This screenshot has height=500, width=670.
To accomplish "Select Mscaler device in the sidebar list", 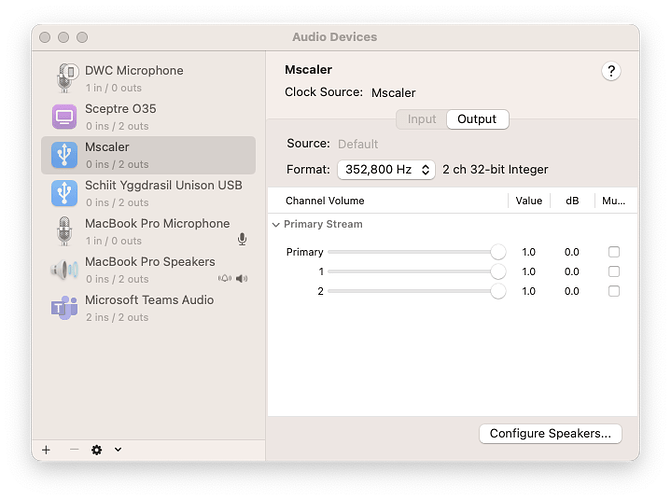I will pos(150,155).
